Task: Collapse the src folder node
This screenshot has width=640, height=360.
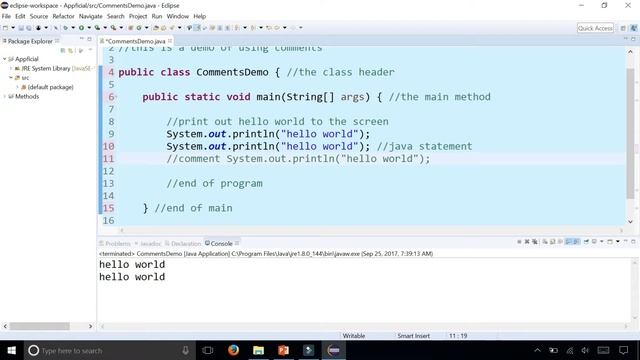Action: 11,78
